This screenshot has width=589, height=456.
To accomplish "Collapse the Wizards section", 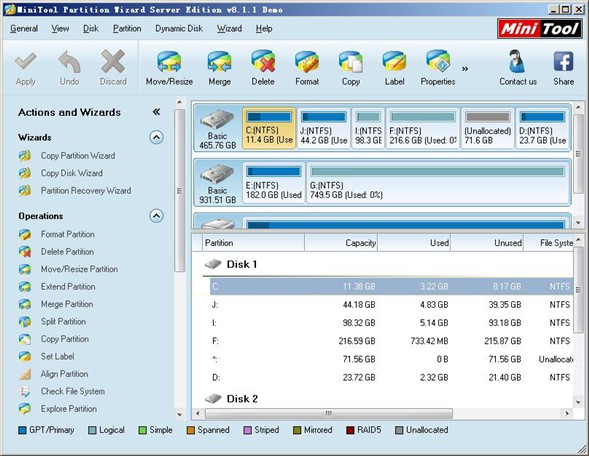I will point(156,137).
